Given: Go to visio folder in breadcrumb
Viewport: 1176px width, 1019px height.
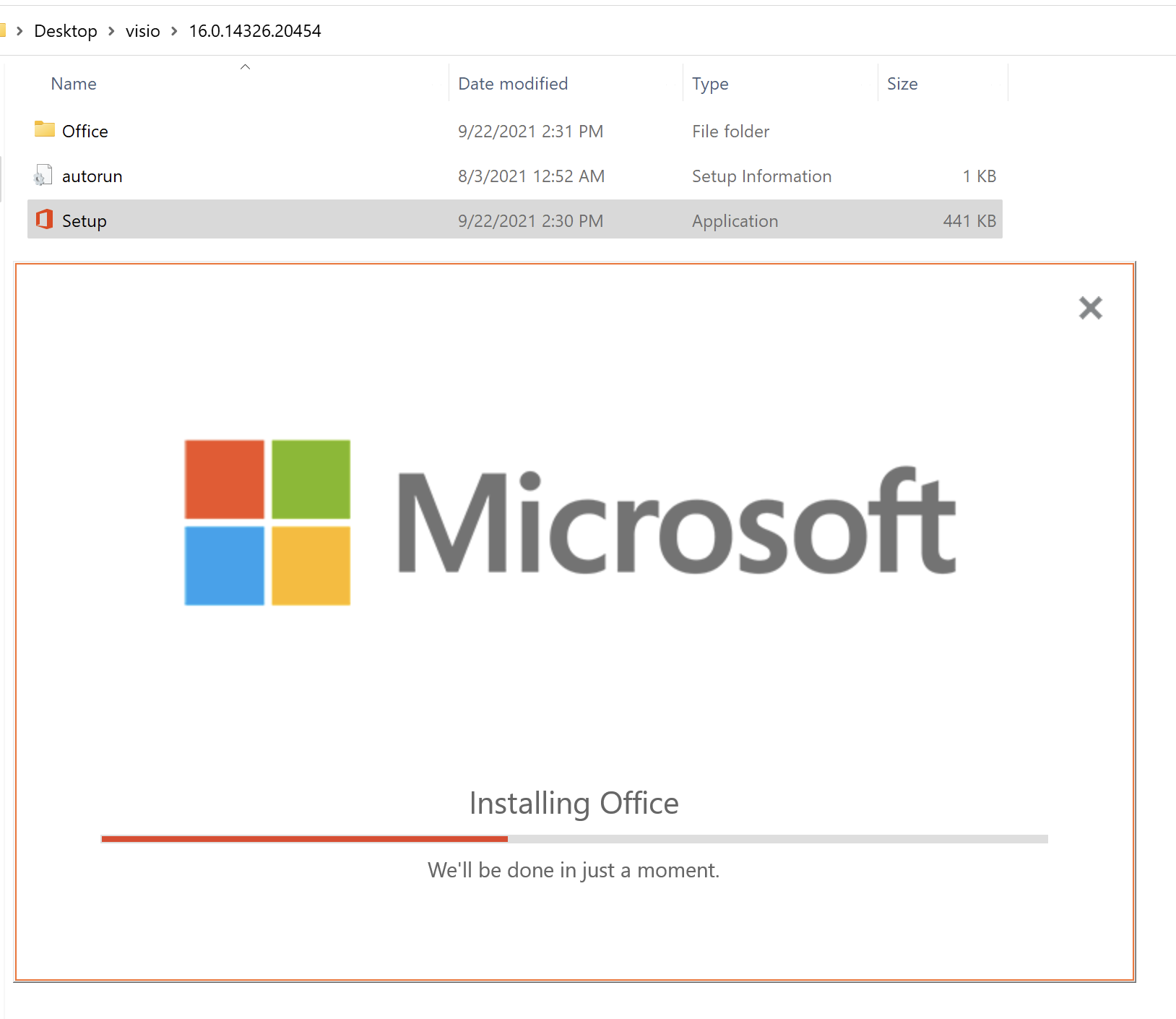Looking at the screenshot, I should pos(143,31).
